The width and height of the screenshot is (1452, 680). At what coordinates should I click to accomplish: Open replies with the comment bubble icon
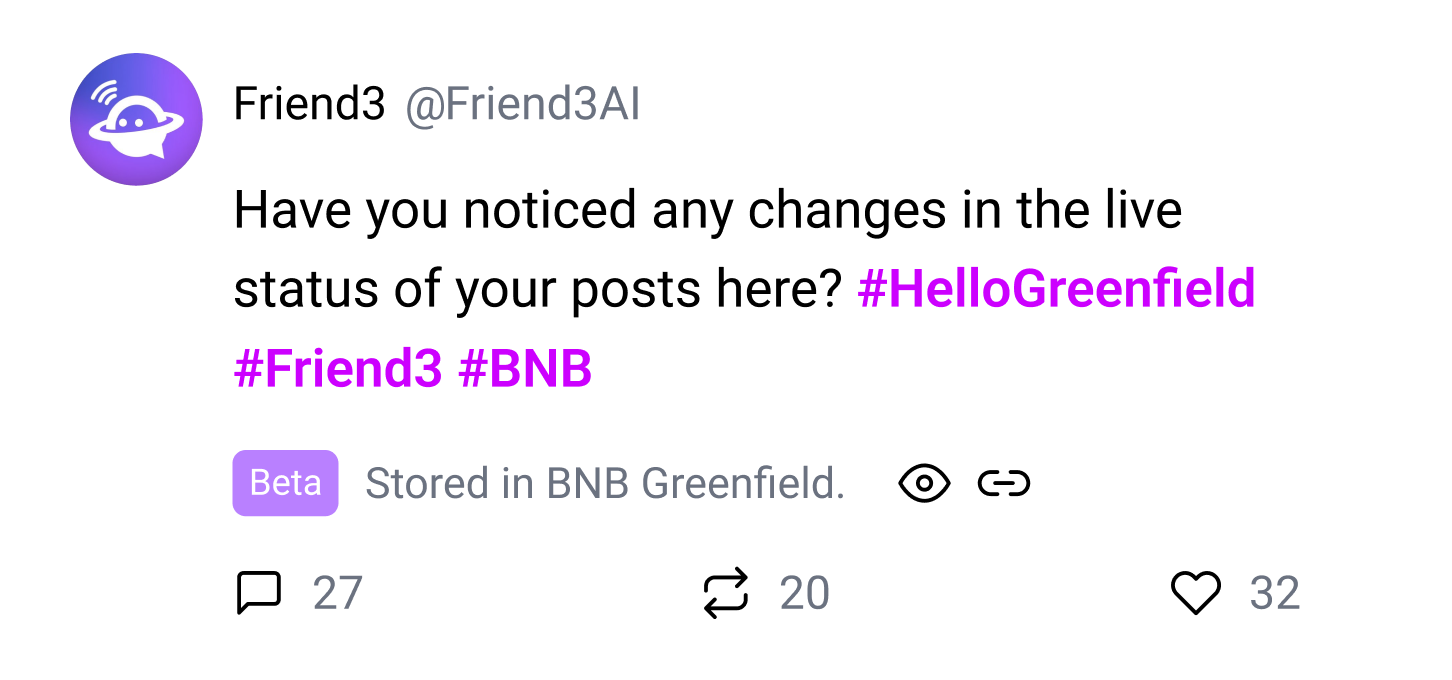pos(258,593)
